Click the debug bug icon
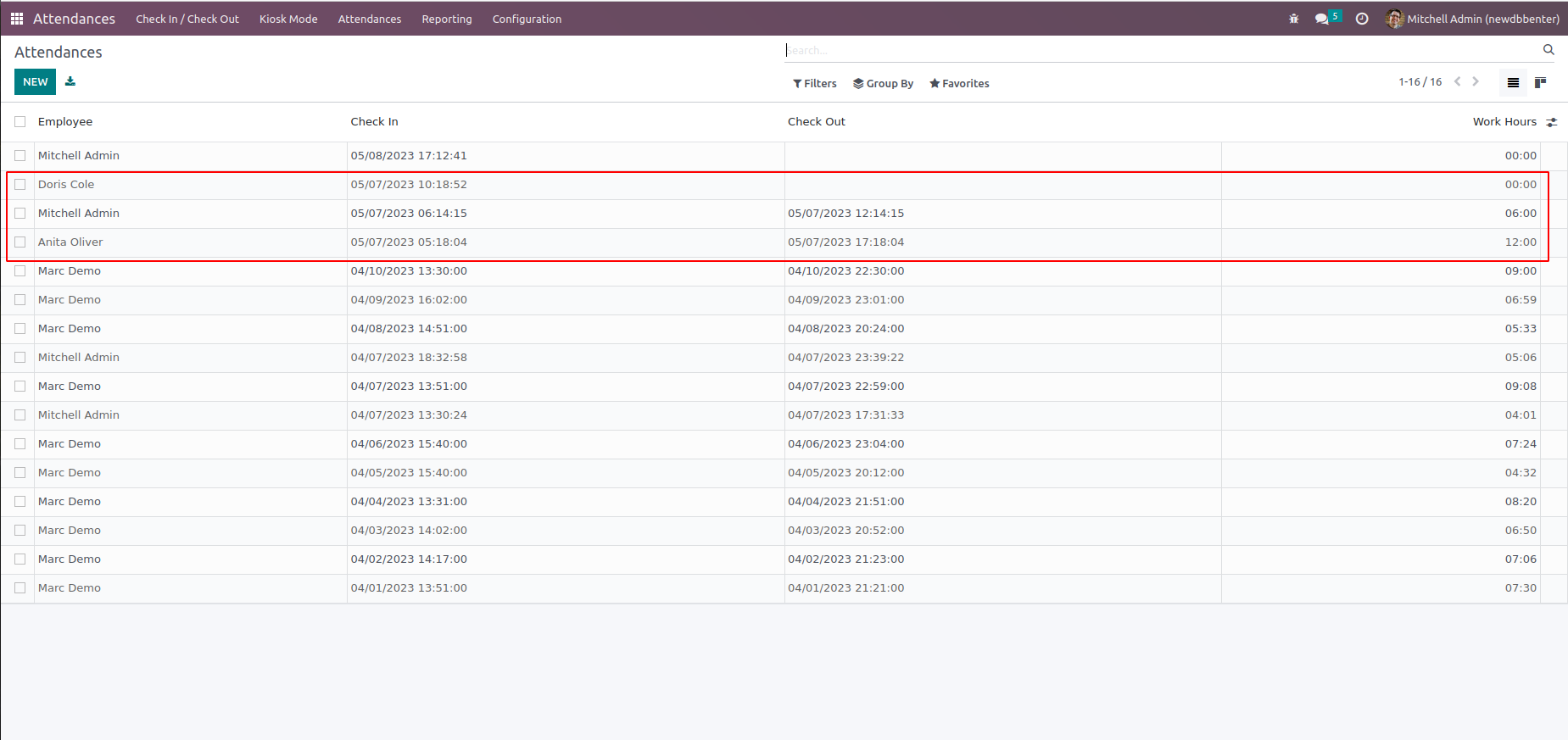The height and width of the screenshot is (740, 1568). tap(1294, 19)
